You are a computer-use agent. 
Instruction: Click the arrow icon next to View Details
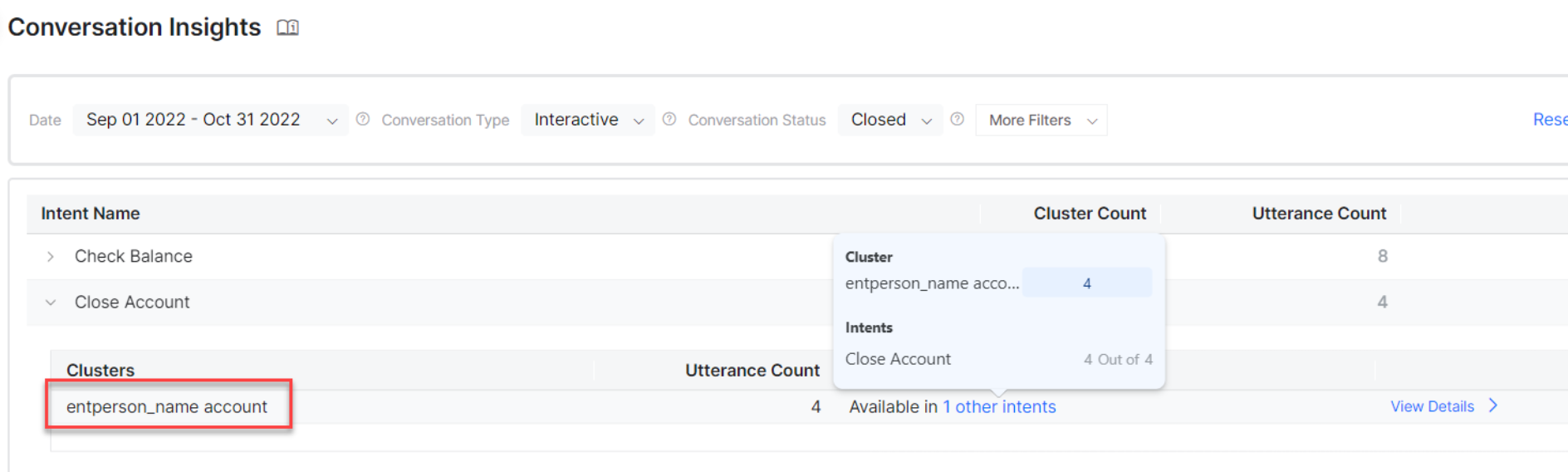pos(1492,406)
